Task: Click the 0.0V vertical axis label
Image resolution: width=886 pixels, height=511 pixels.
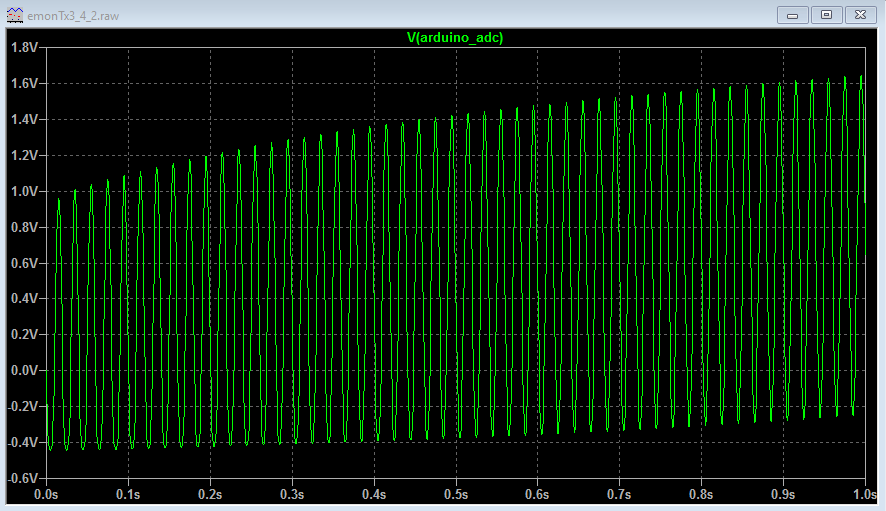Action: point(24,370)
